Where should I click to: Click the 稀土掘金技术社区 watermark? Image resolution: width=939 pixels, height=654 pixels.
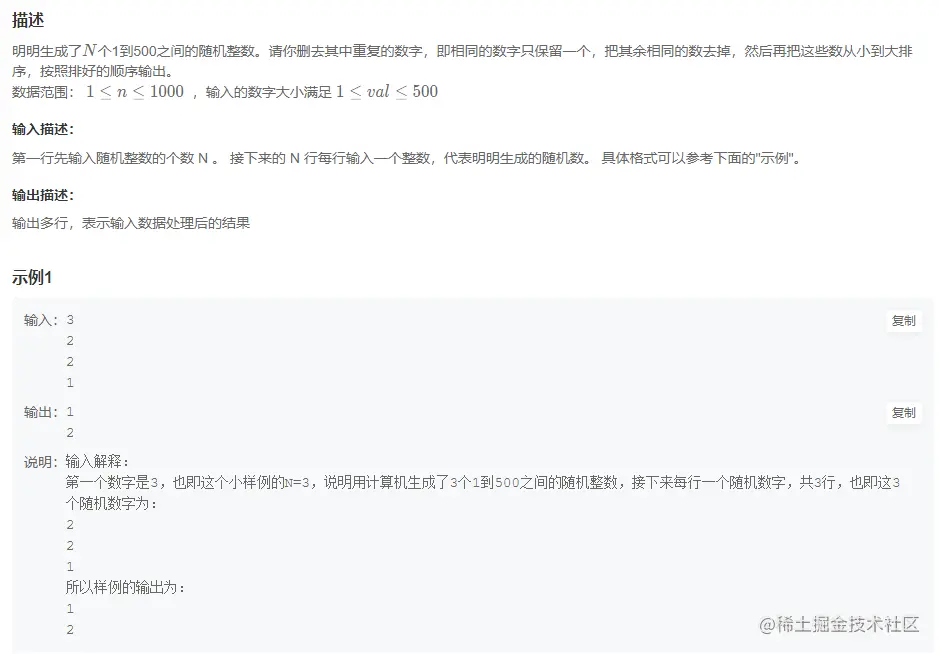tap(839, 625)
